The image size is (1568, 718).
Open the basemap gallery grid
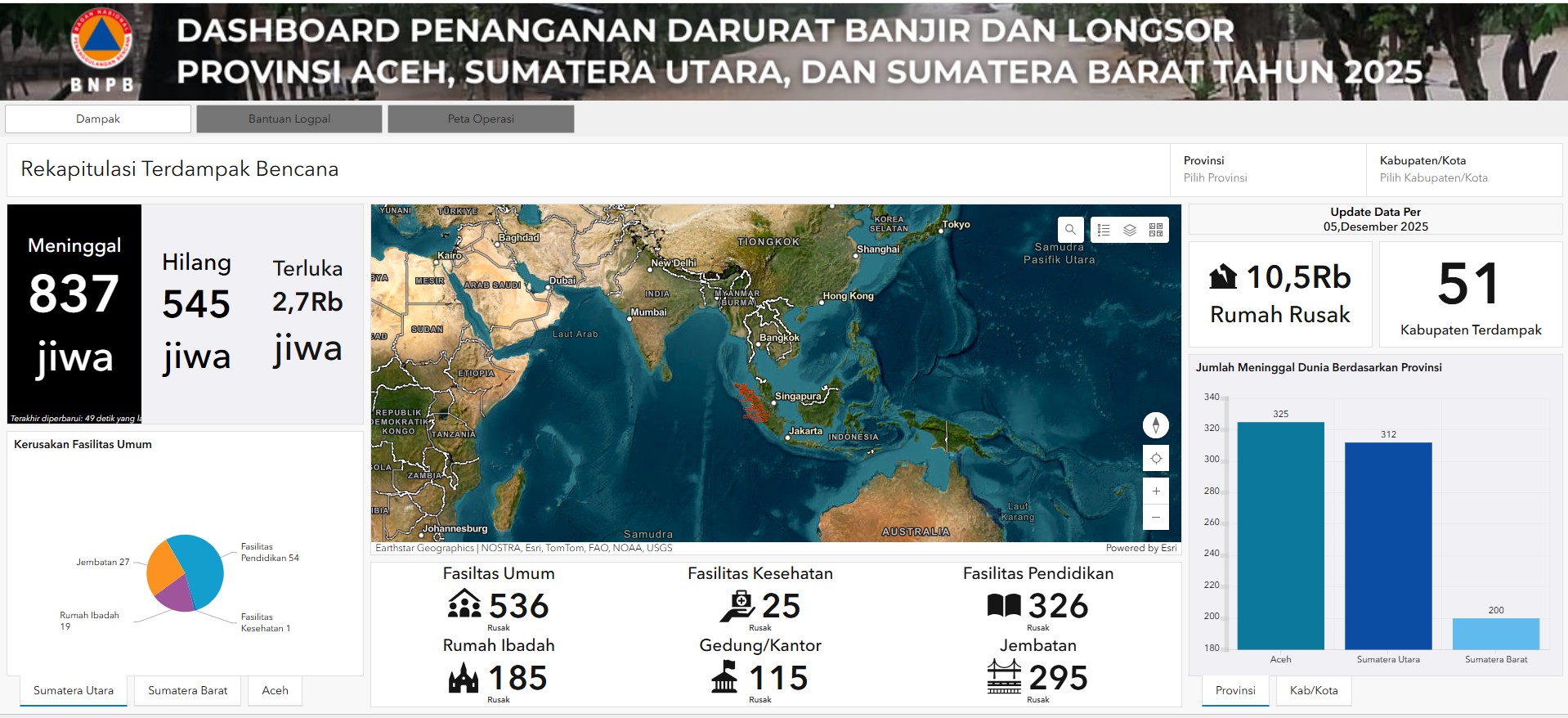tap(1156, 230)
